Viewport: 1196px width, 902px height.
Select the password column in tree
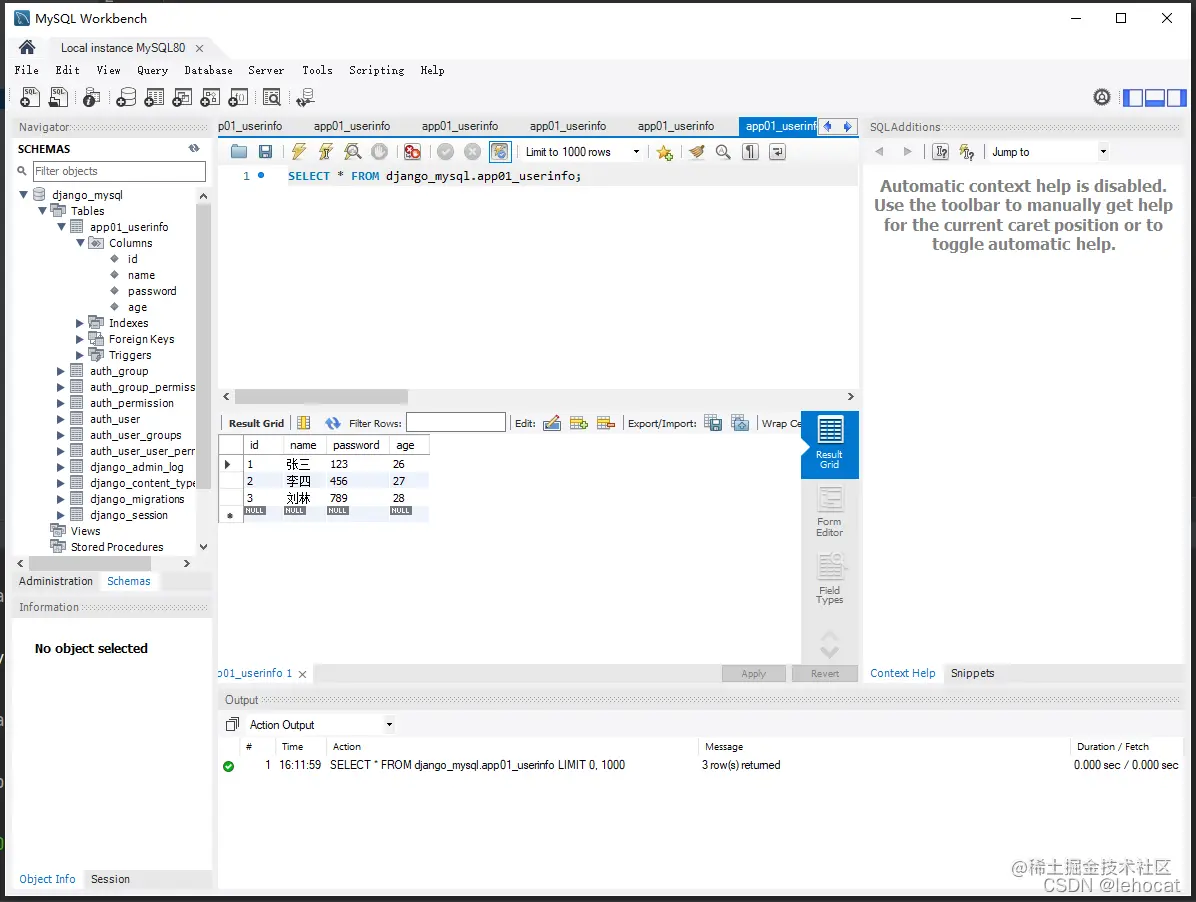tap(152, 291)
